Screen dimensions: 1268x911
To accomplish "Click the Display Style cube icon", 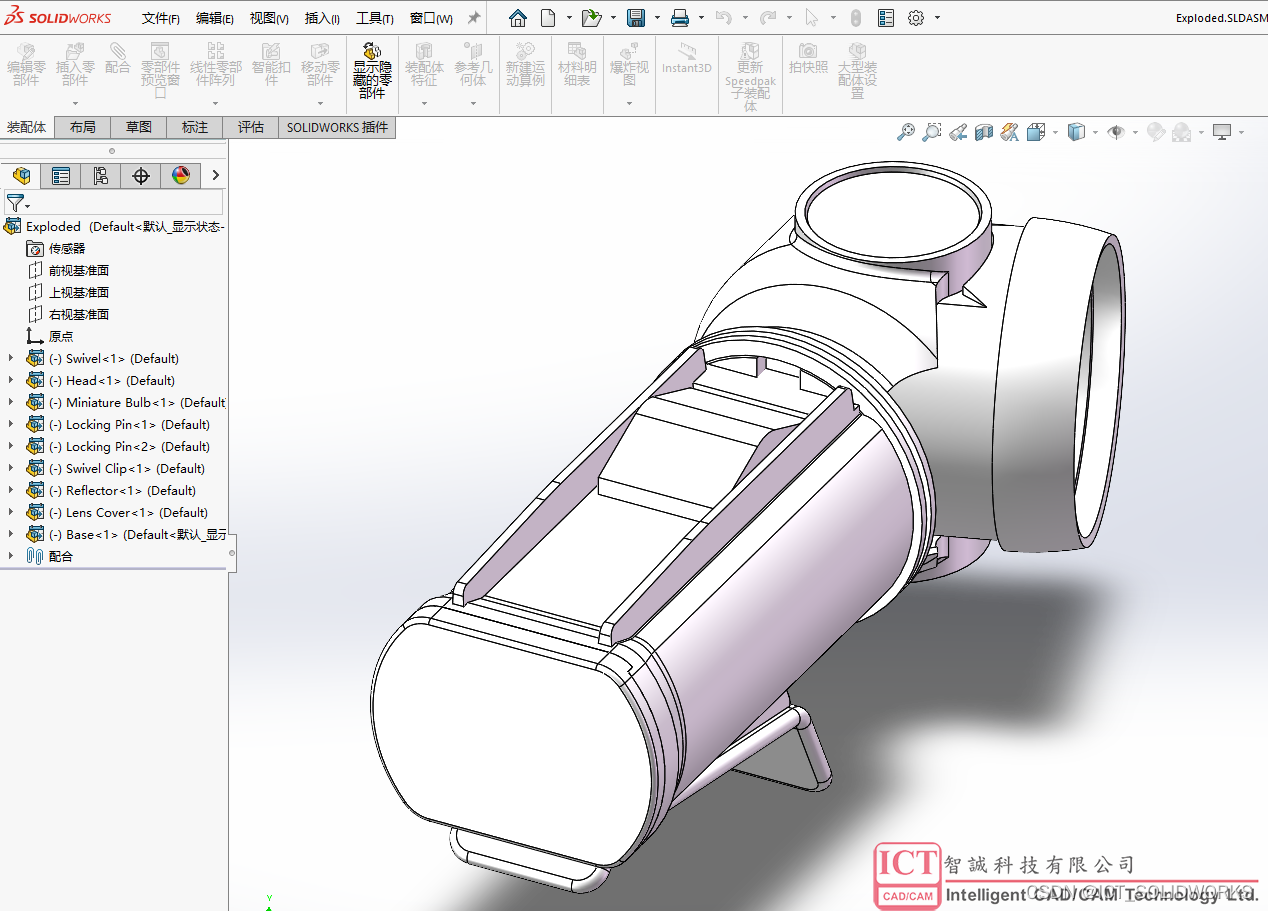I will coord(1076,131).
